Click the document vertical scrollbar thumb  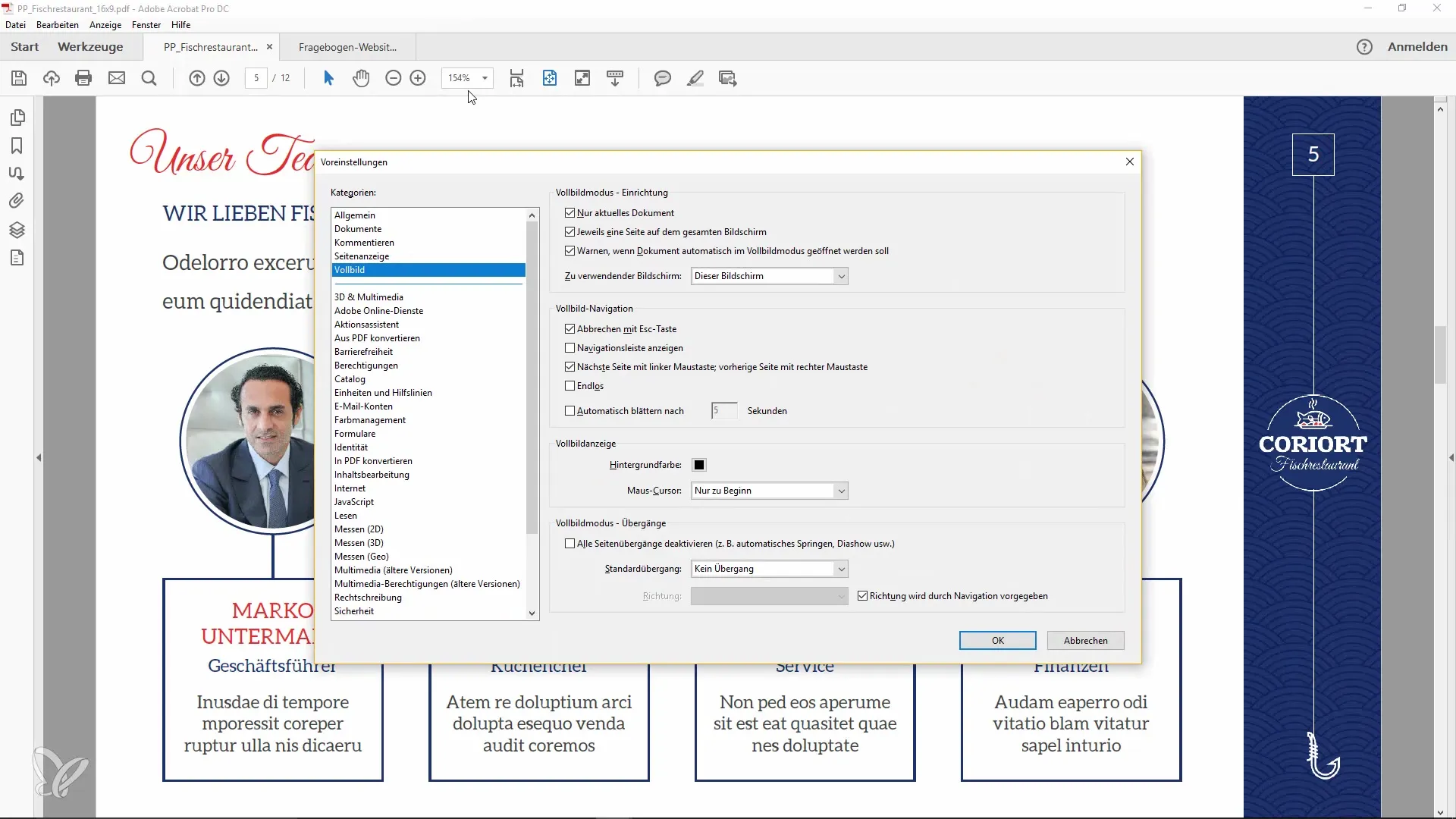[x=1440, y=355]
